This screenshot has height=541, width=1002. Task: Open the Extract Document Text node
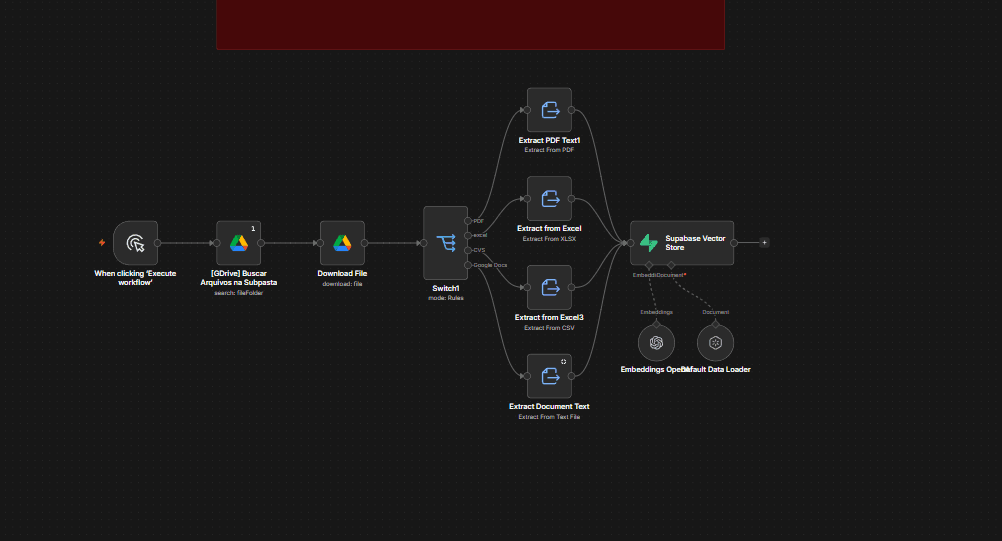(x=549, y=376)
